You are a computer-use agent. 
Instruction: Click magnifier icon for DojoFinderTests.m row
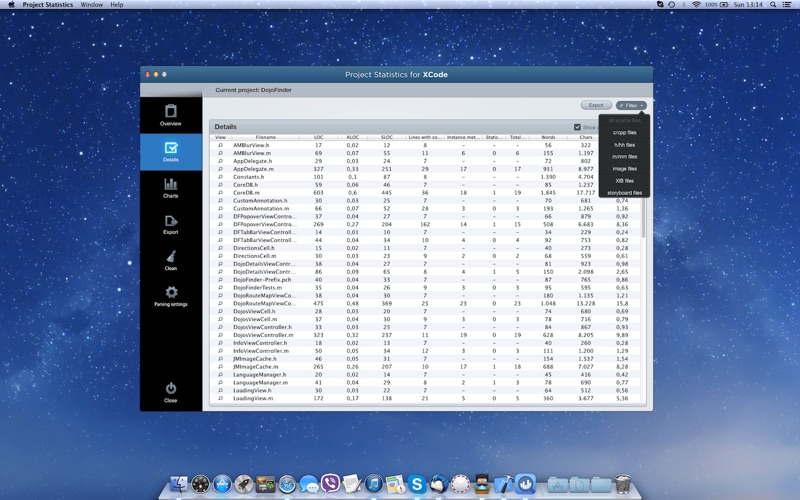[220, 287]
